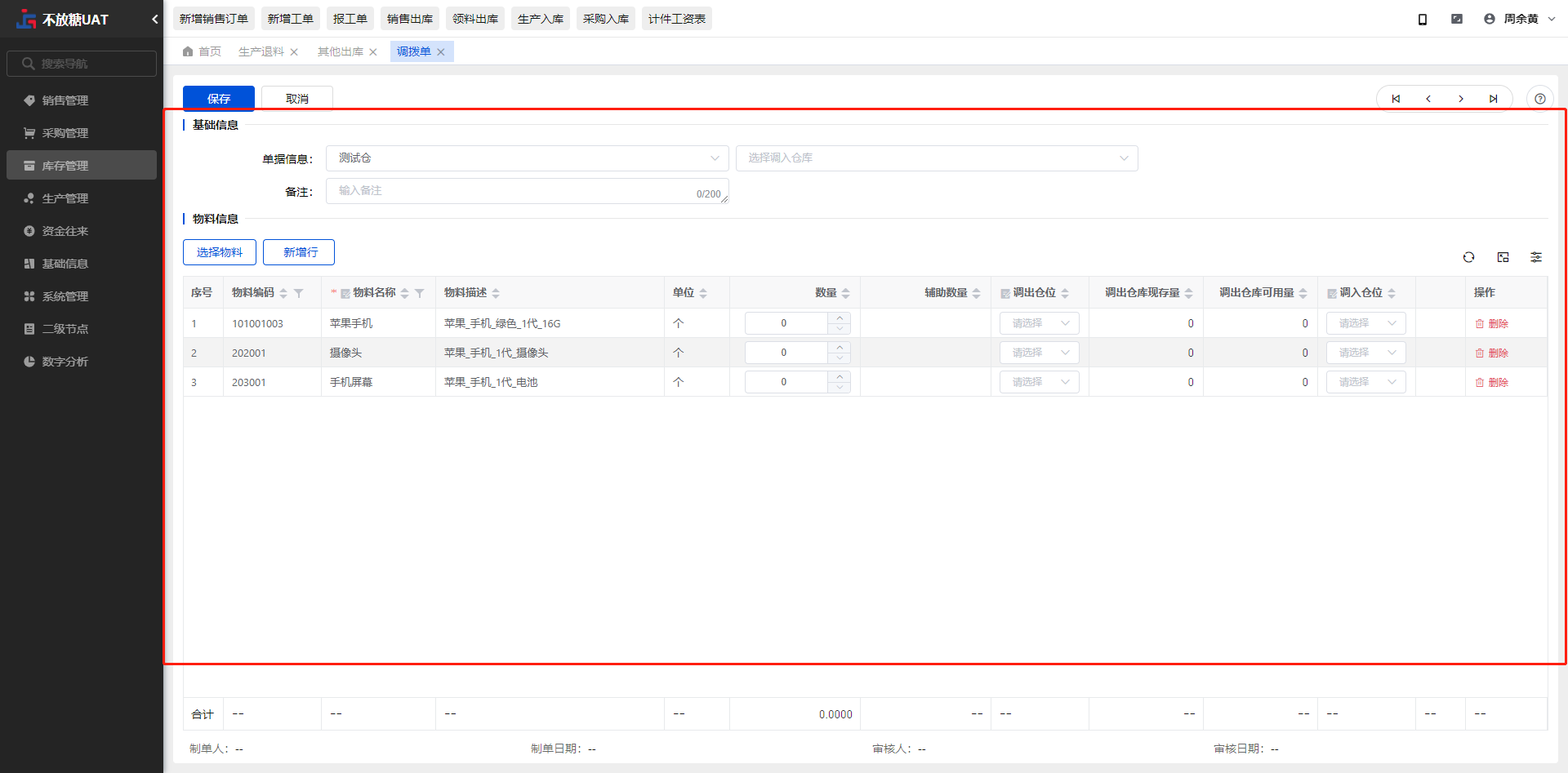Sort by 单位 column
Screen dimensions: 1568x773
(x=703, y=293)
